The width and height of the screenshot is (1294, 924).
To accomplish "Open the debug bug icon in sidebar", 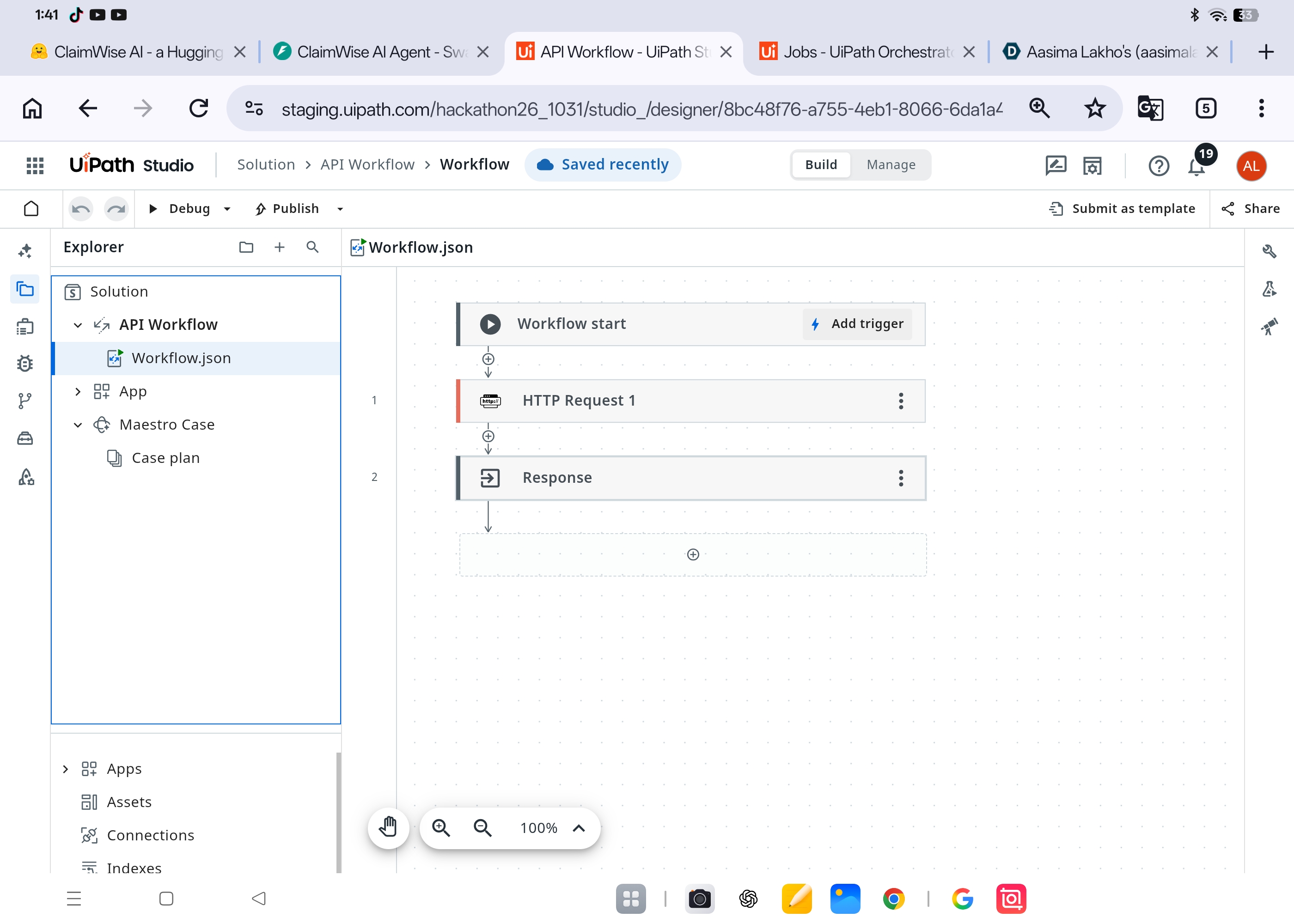I will click(25, 364).
